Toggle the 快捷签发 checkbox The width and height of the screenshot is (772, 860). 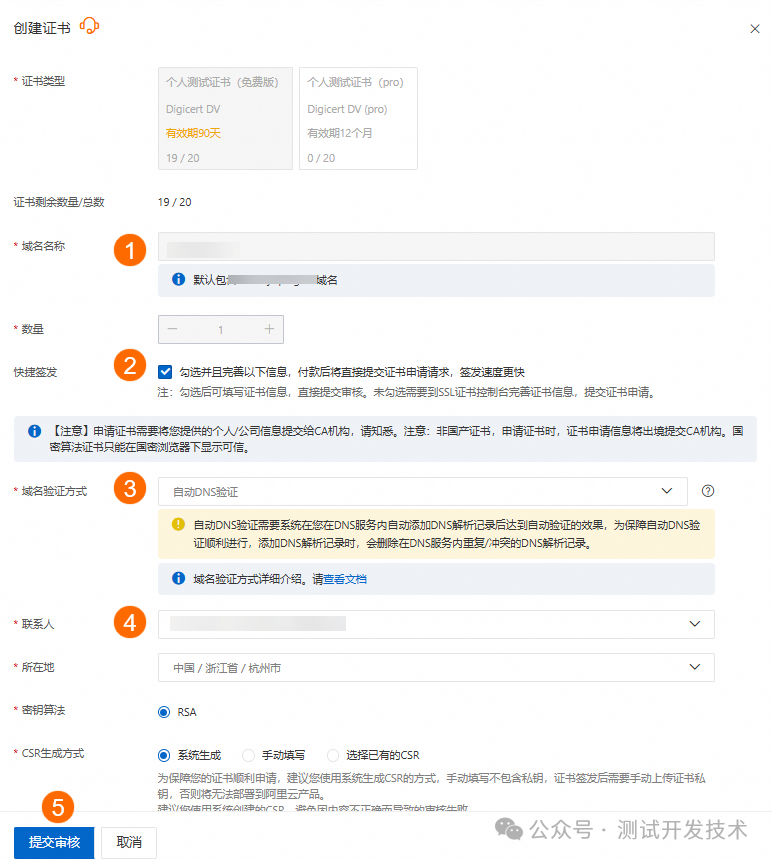(164, 372)
